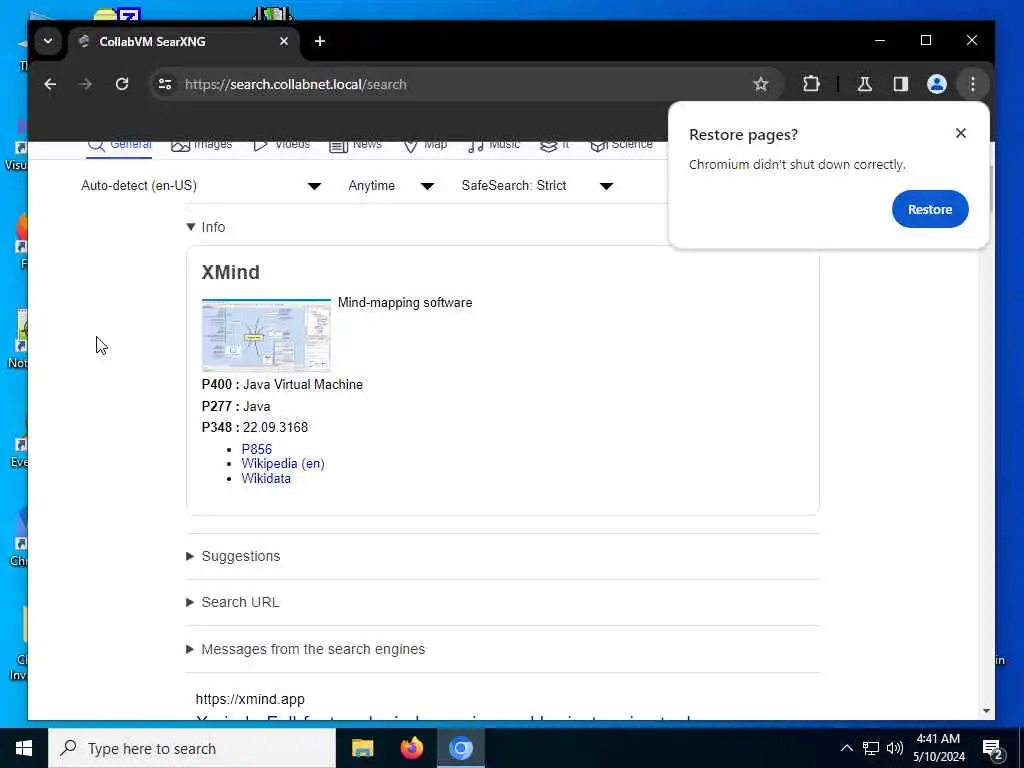Open the taskbar clock and date
The image size is (1024, 768).
click(x=938, y=748)
